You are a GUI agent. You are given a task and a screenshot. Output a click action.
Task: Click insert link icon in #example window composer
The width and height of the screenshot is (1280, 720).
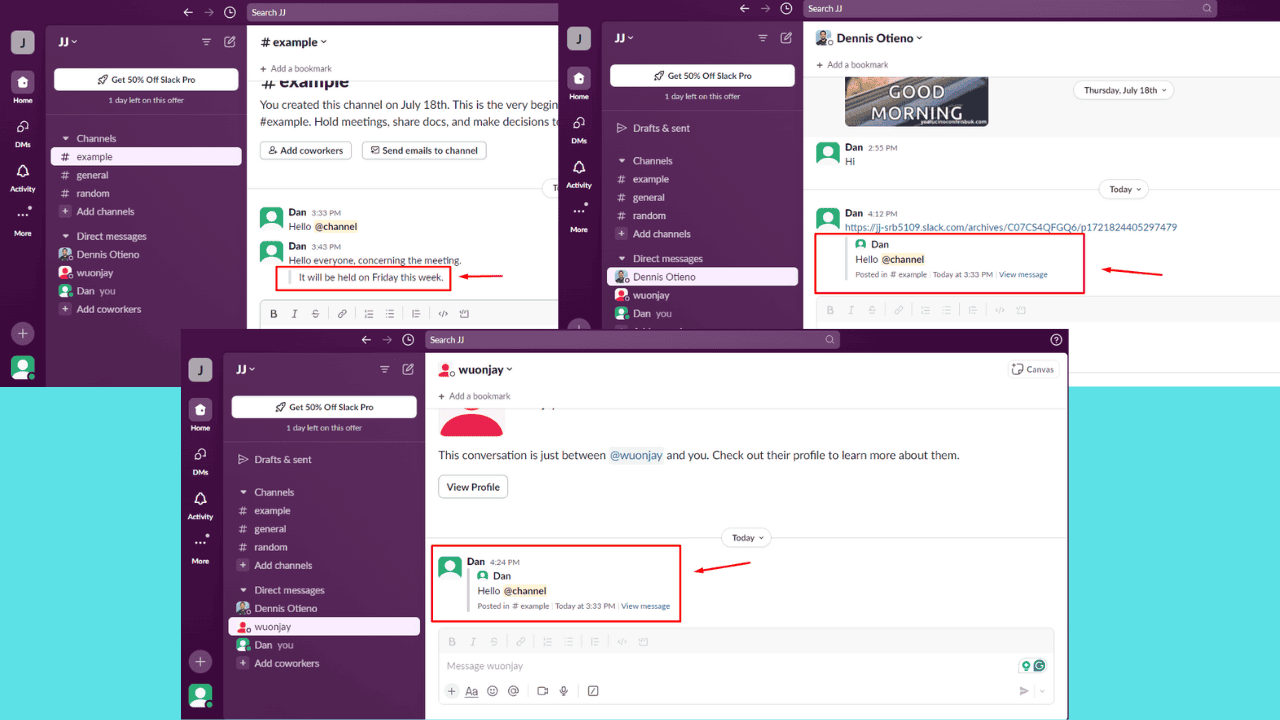click(x=342, y=314)
